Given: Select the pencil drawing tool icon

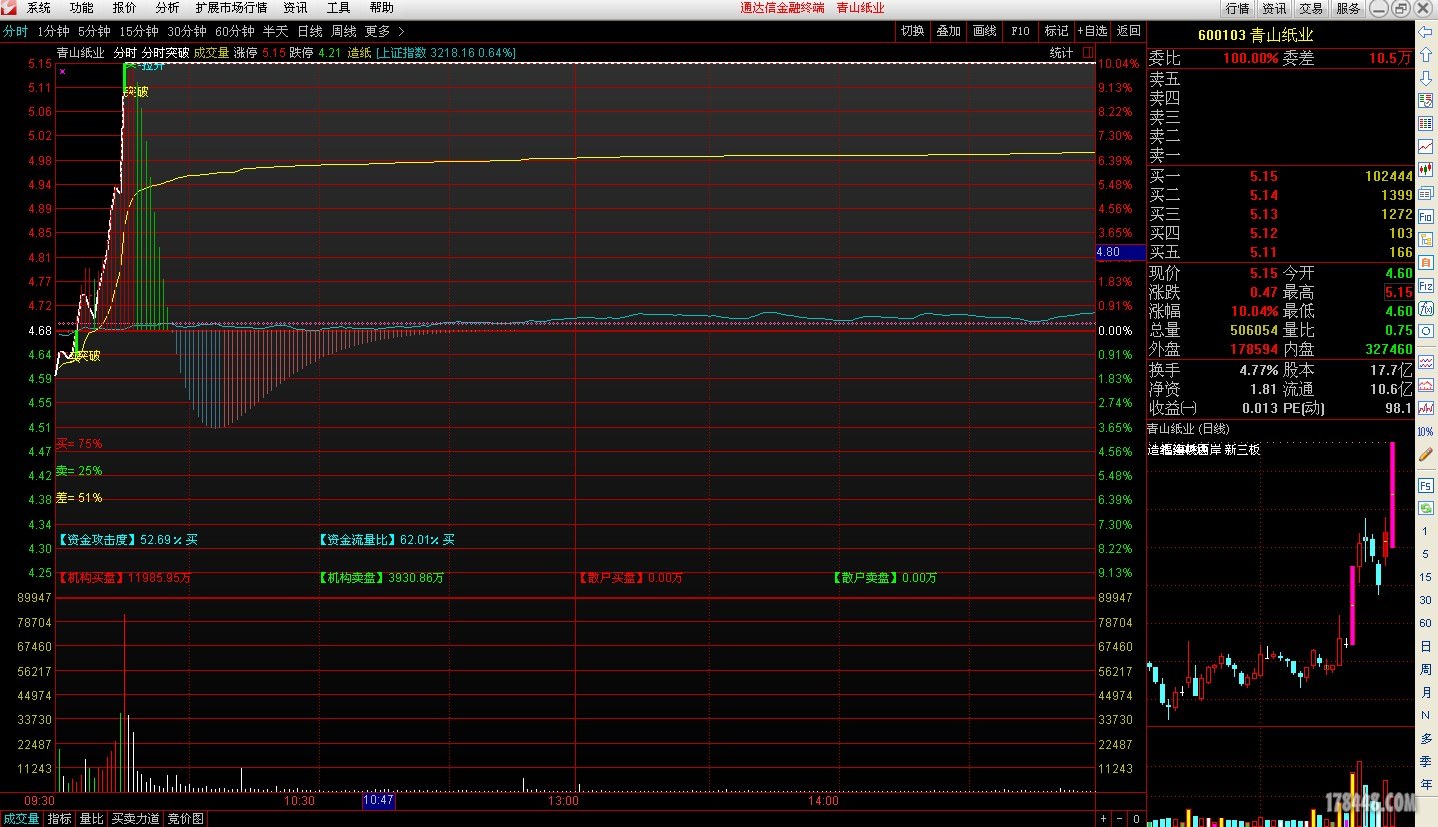Looking at the screenshot, I should point(1426,454).
